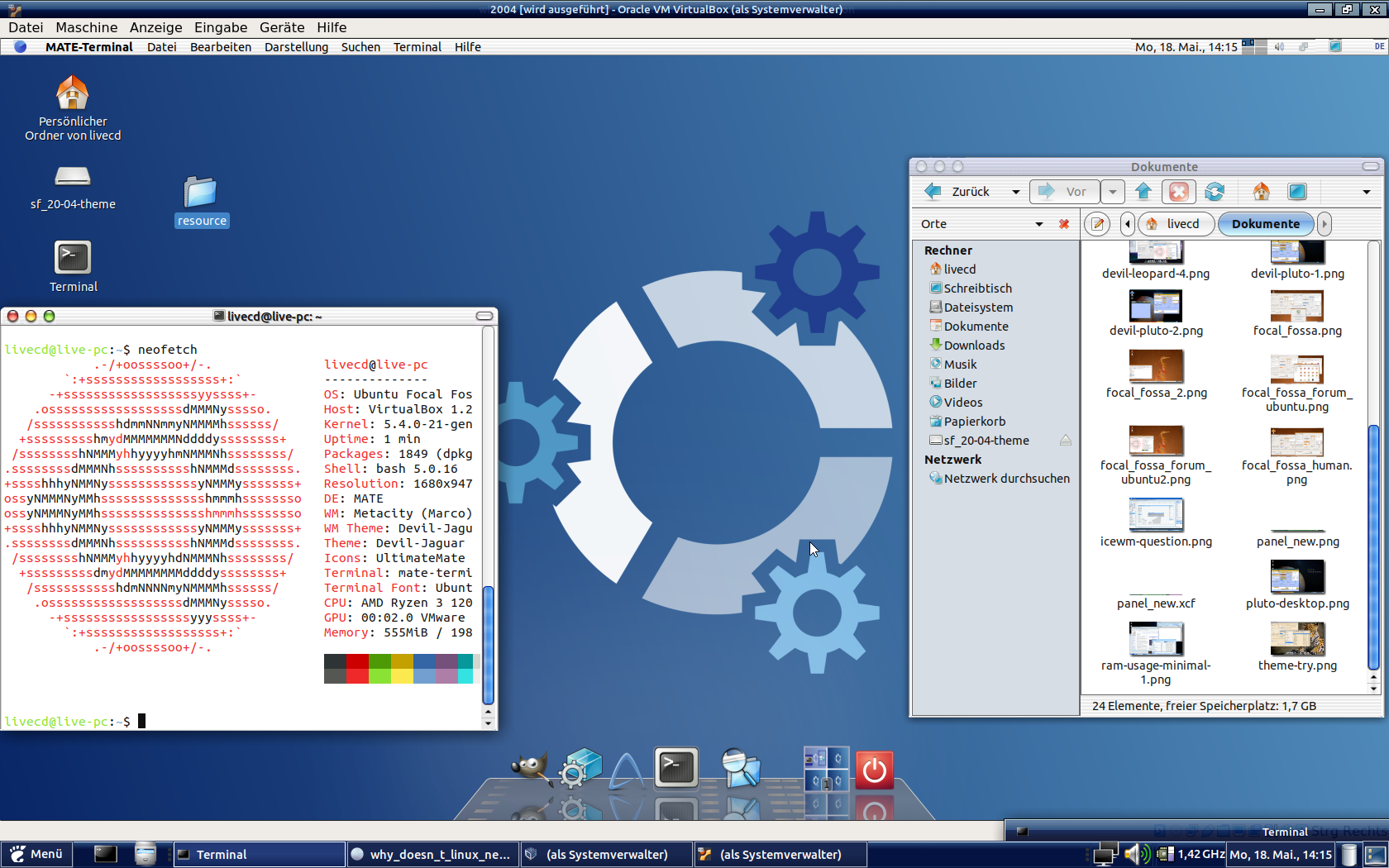This screenshot has width=1389, height=868.
Task: Open Schreibtisch in the sidebar
Action: [x=977, y=289]
